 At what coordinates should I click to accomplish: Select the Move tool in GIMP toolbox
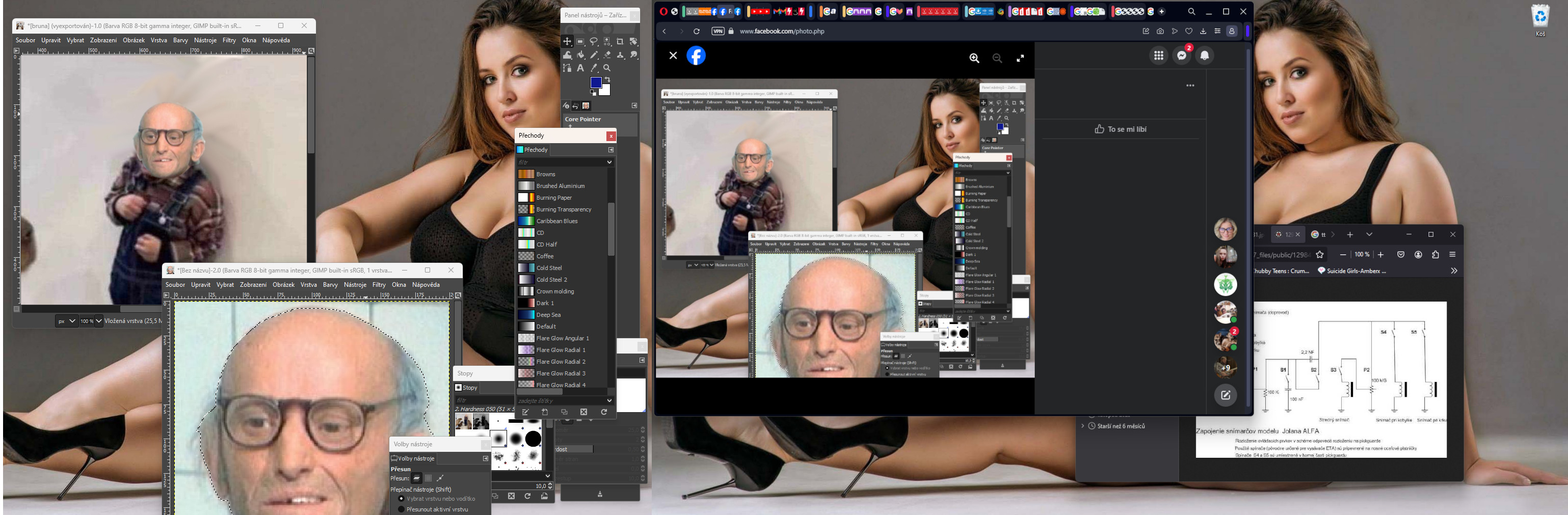[567, 41]
